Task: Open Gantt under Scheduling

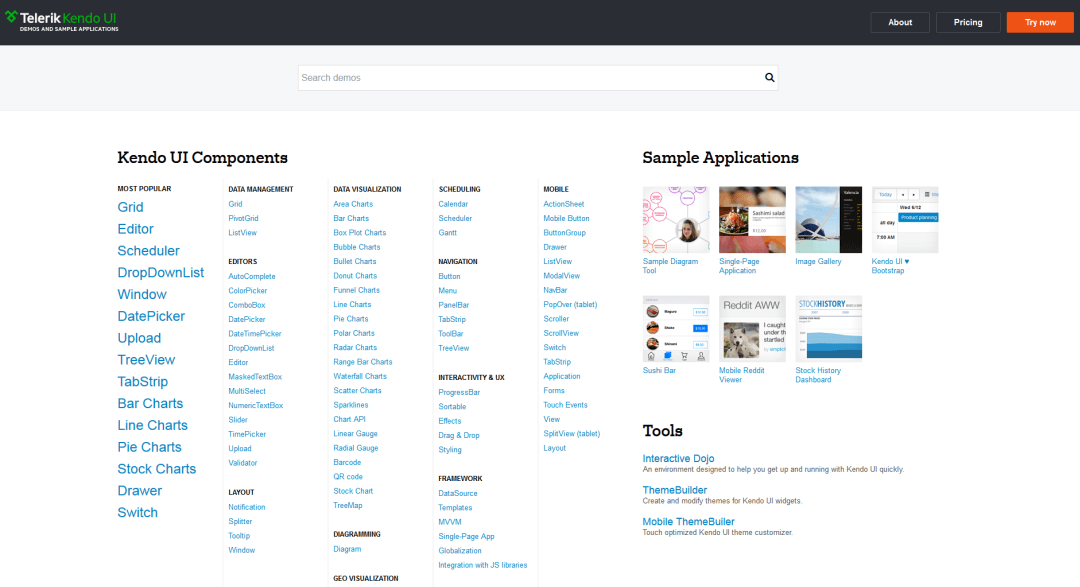Action: point(447,233)
